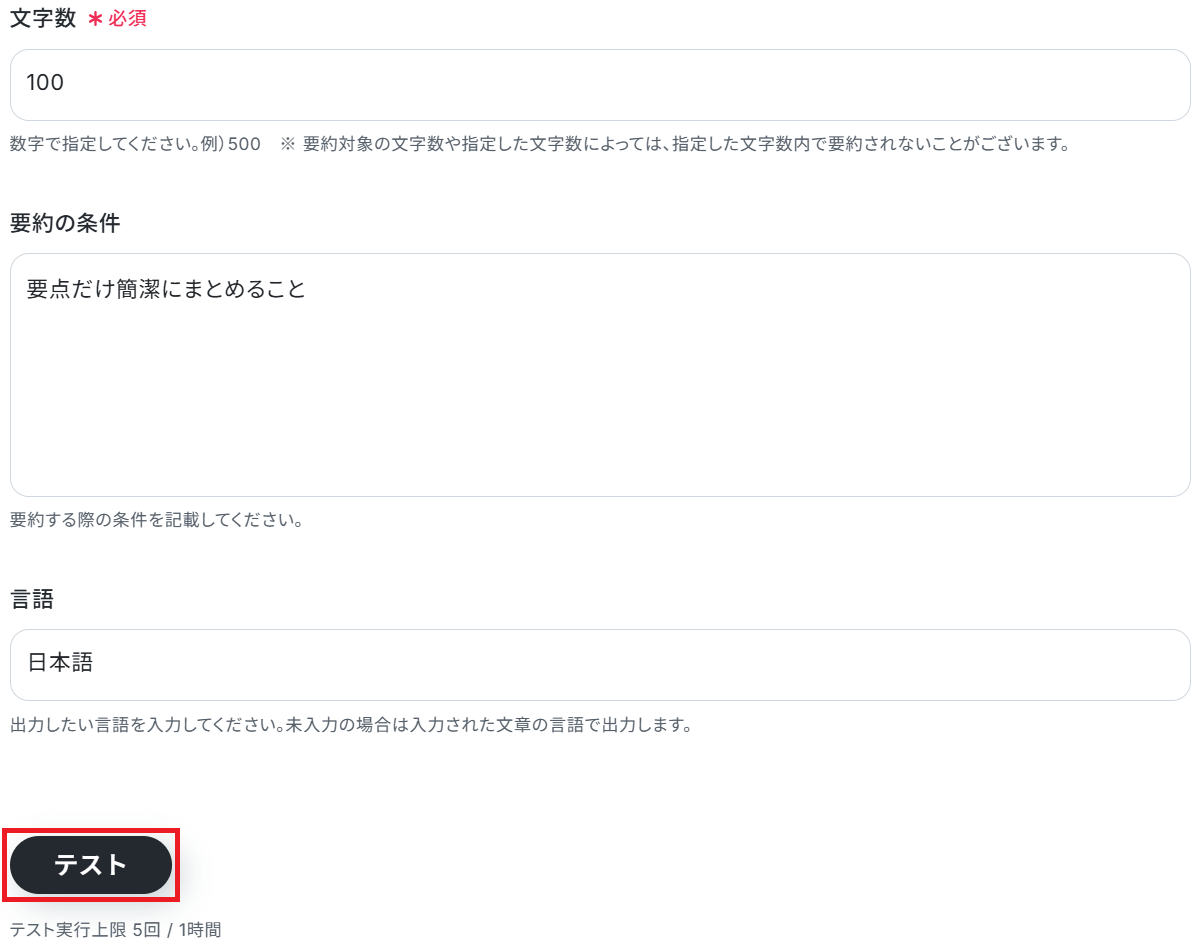Click the テスト button
The image size is (1197, 946).
pyautogui.click(x=91, y=865)
